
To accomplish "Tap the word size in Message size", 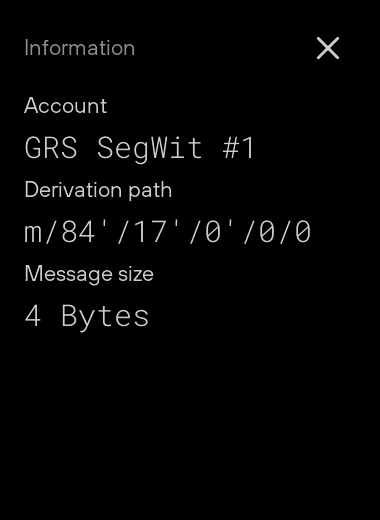I will 136,274.
